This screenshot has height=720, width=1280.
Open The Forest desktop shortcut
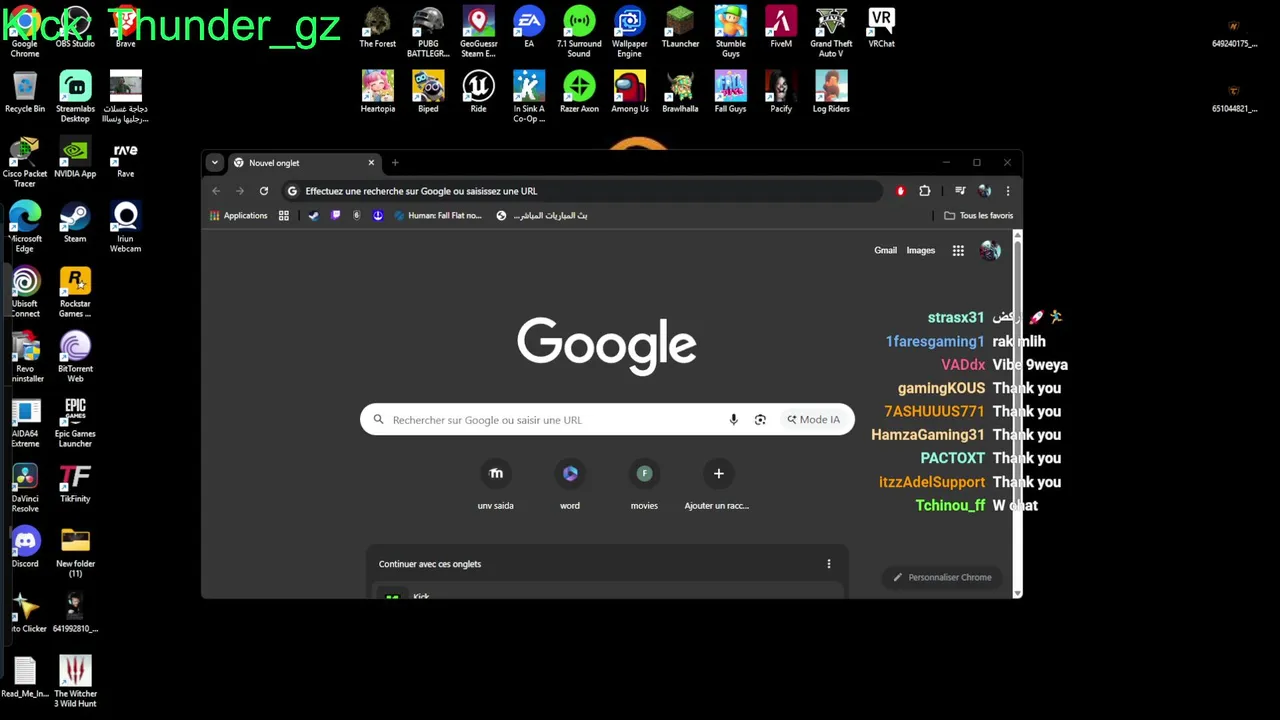pos(377,28)
